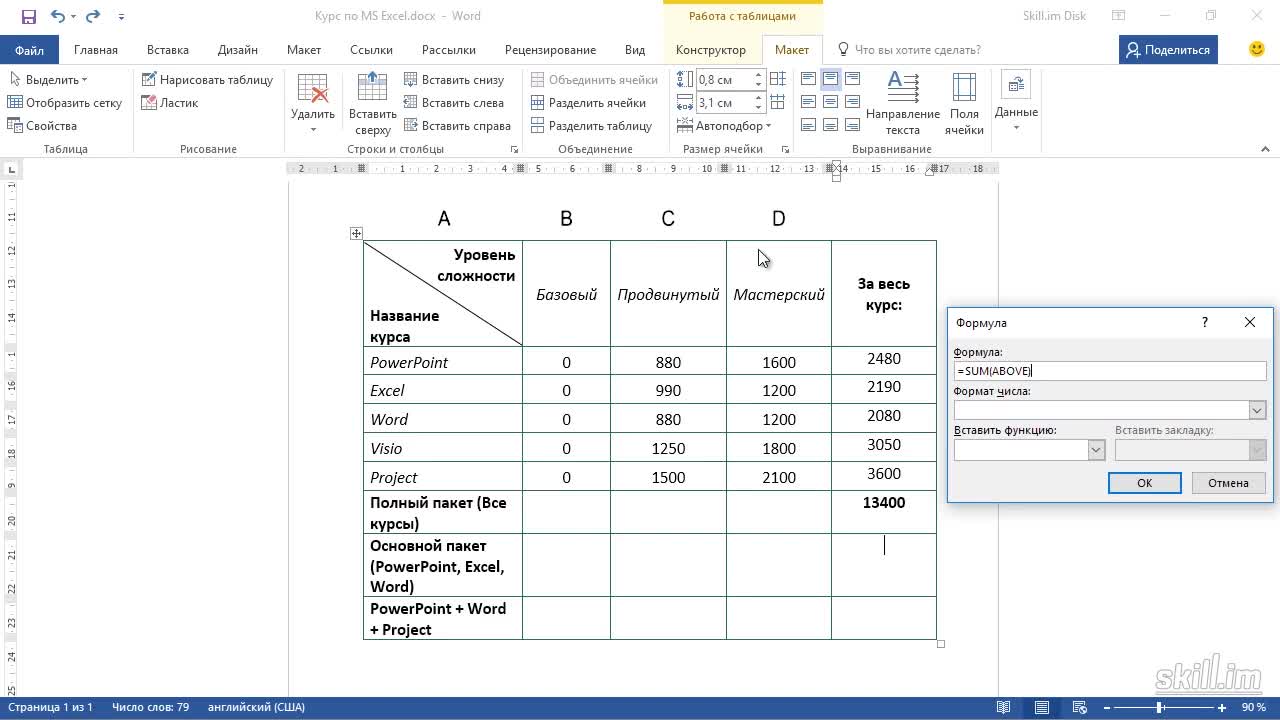Click the Save icon in quick access toolbar
The height and width of the screenshot is (720, 1280).
pos(28,16)
